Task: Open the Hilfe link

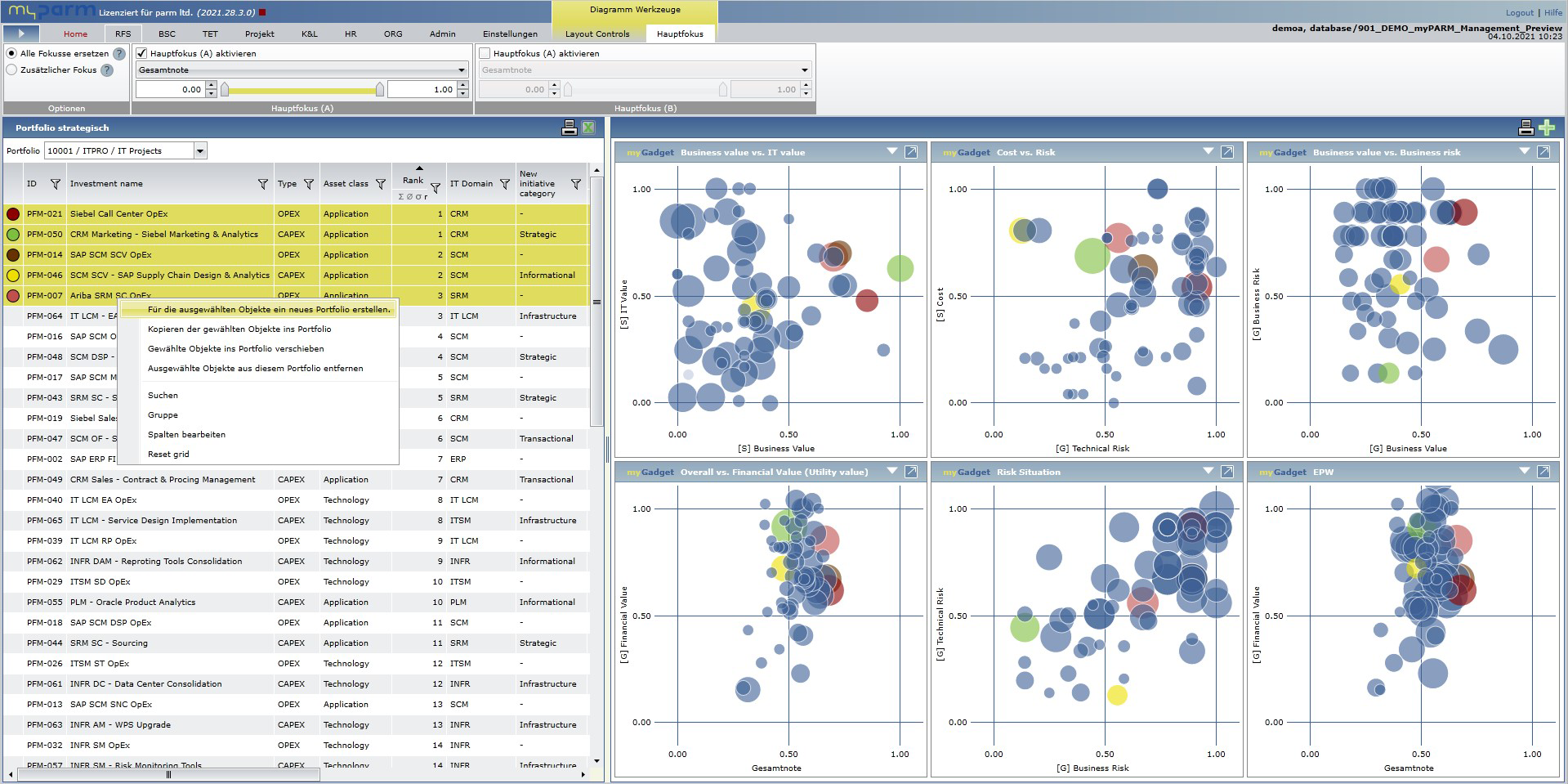Action: (x=1552, y=12)
